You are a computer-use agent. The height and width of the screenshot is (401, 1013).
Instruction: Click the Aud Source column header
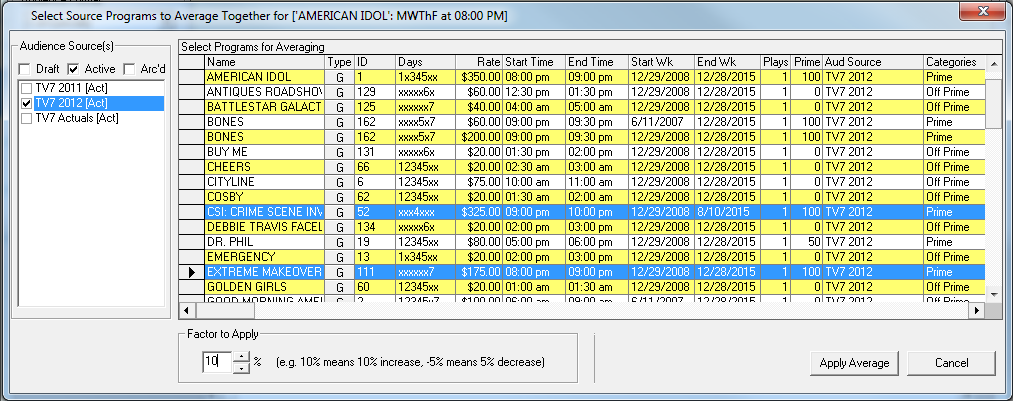[x=871, y=62]
